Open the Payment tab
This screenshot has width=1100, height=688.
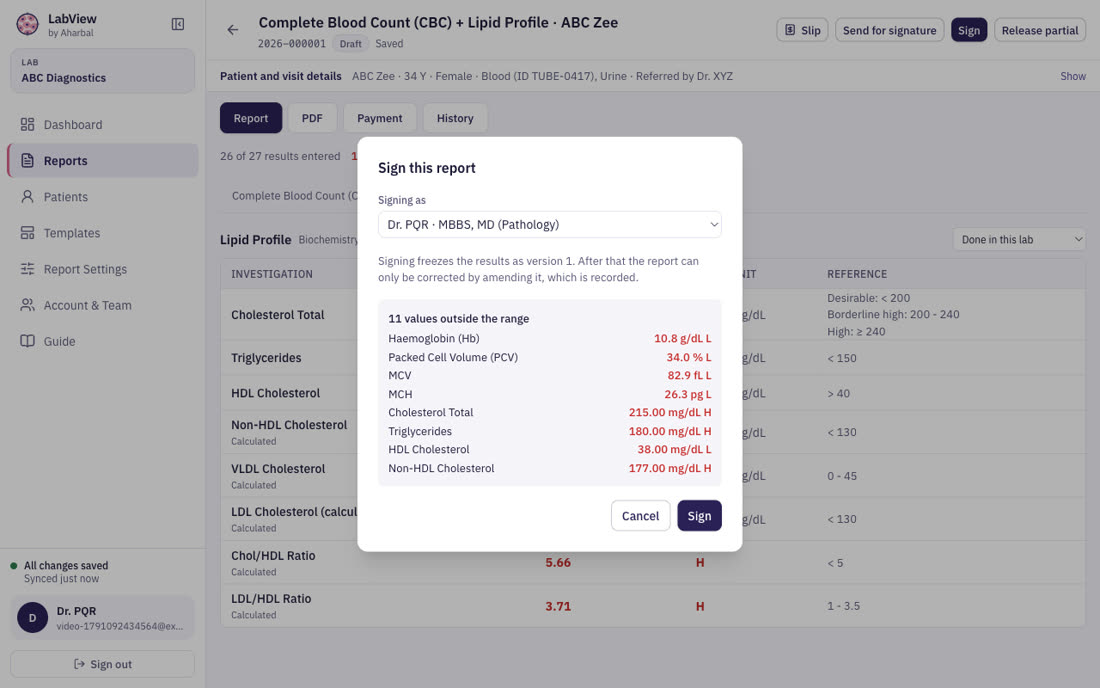[380, 118]
